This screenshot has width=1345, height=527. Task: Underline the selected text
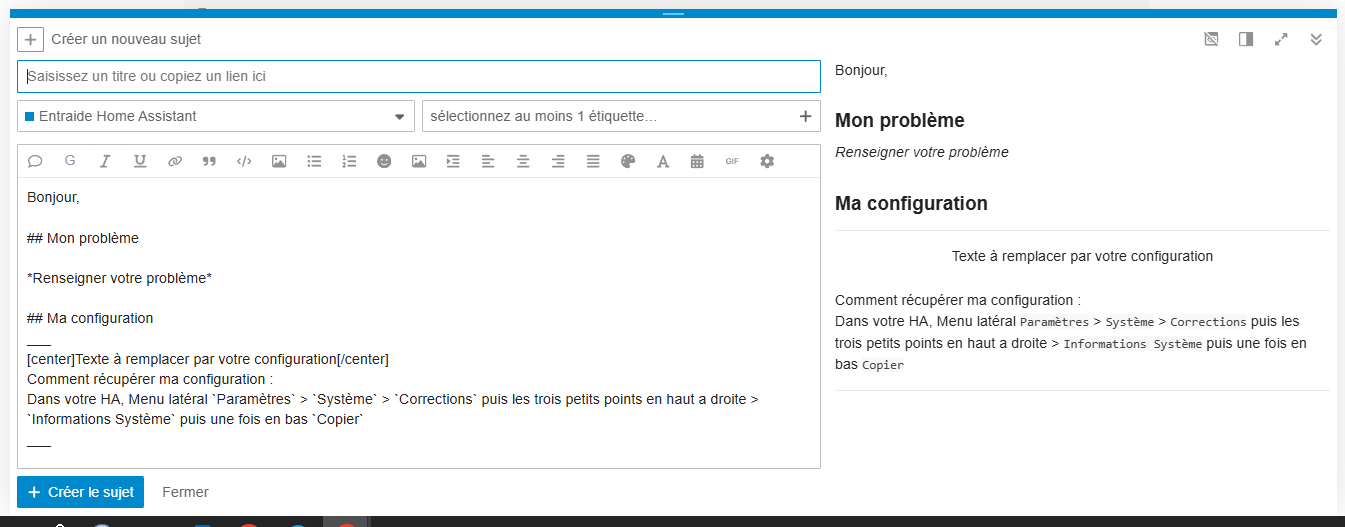140,161
